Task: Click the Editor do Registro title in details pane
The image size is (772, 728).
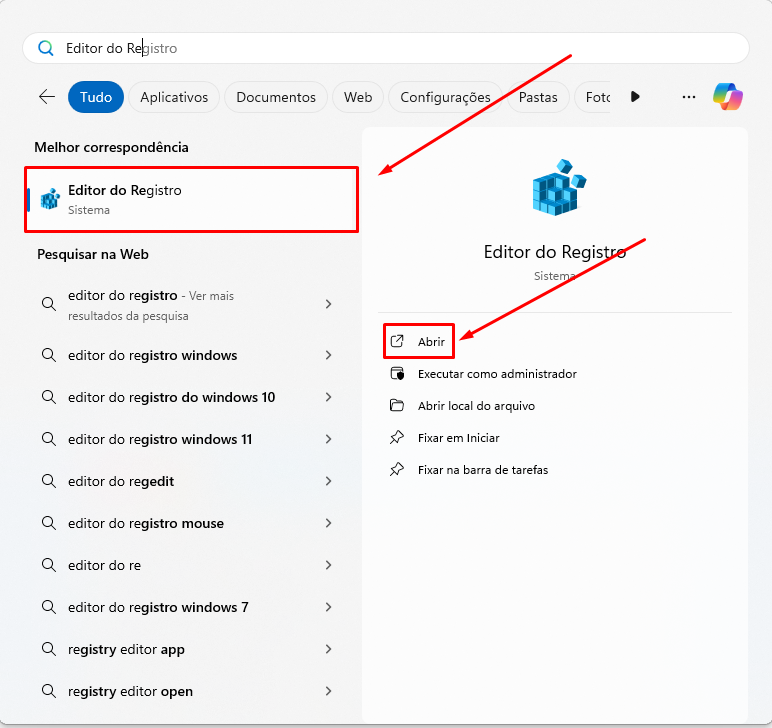Action: (554, 252)
